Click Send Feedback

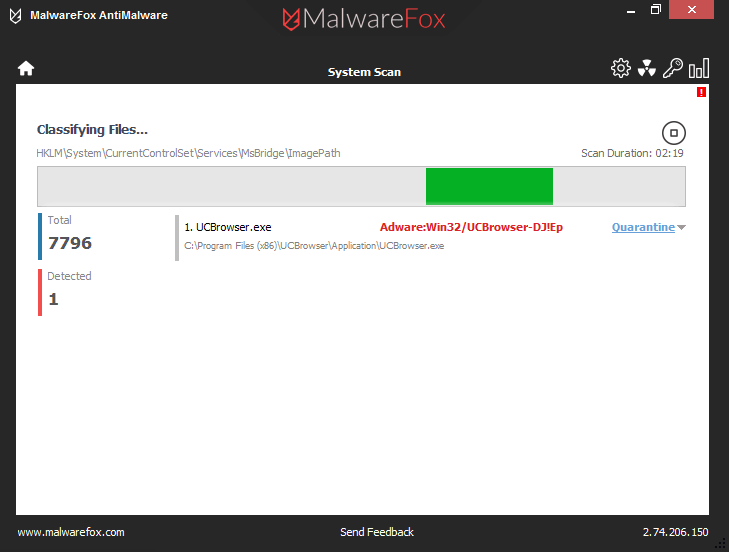(377, 532)
